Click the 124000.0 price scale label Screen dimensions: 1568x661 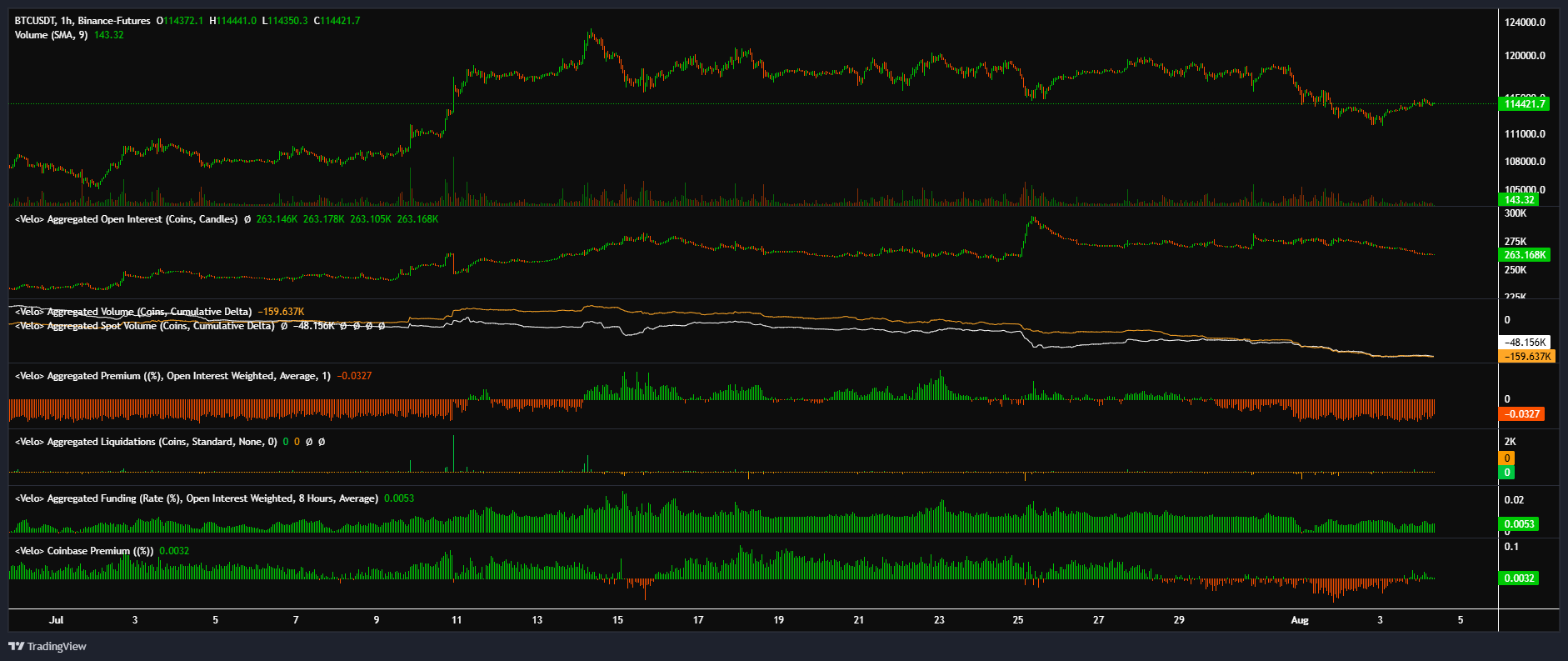[1525, 23]
